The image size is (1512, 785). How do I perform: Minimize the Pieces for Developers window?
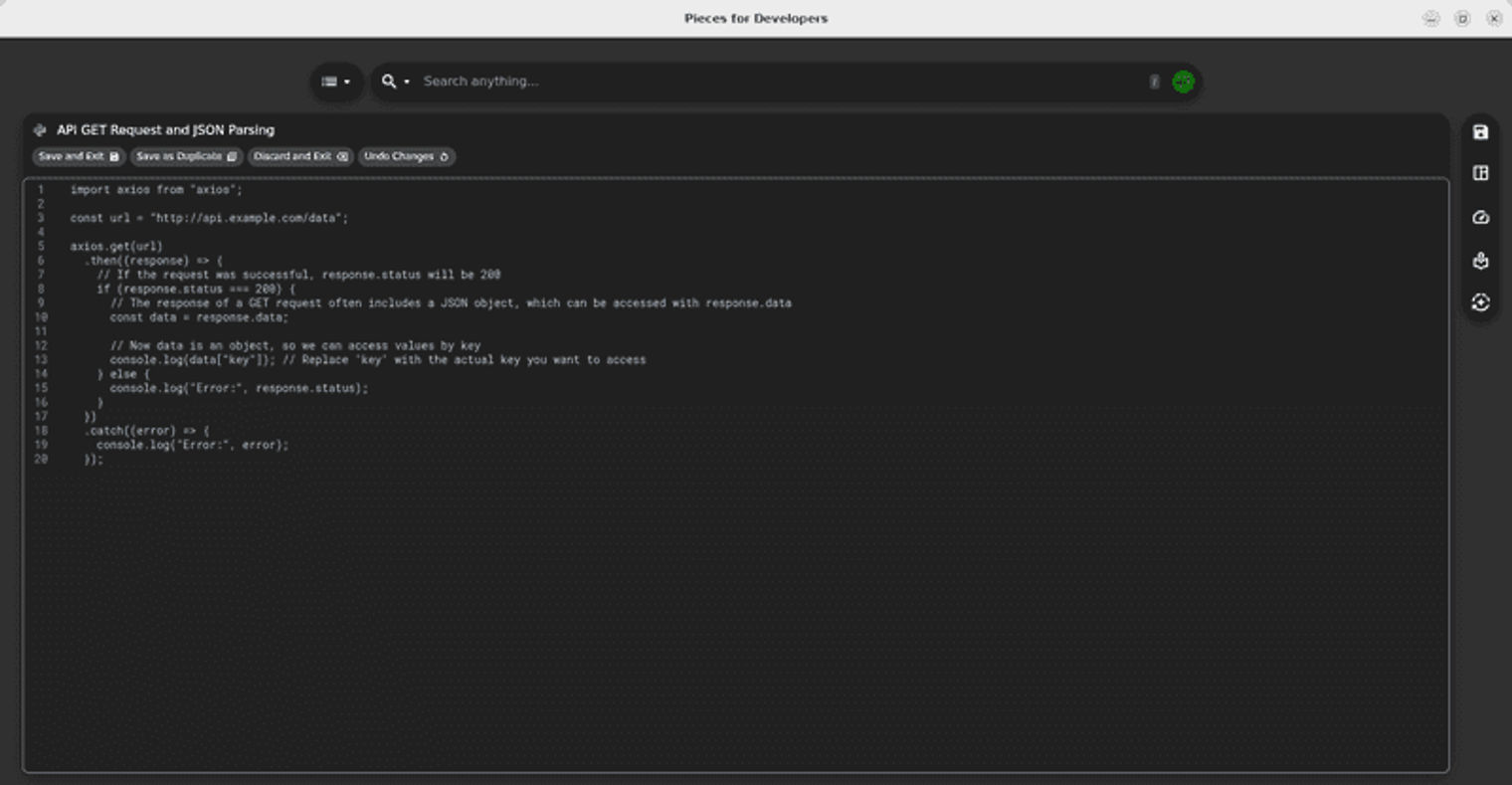pos(1430,19)
